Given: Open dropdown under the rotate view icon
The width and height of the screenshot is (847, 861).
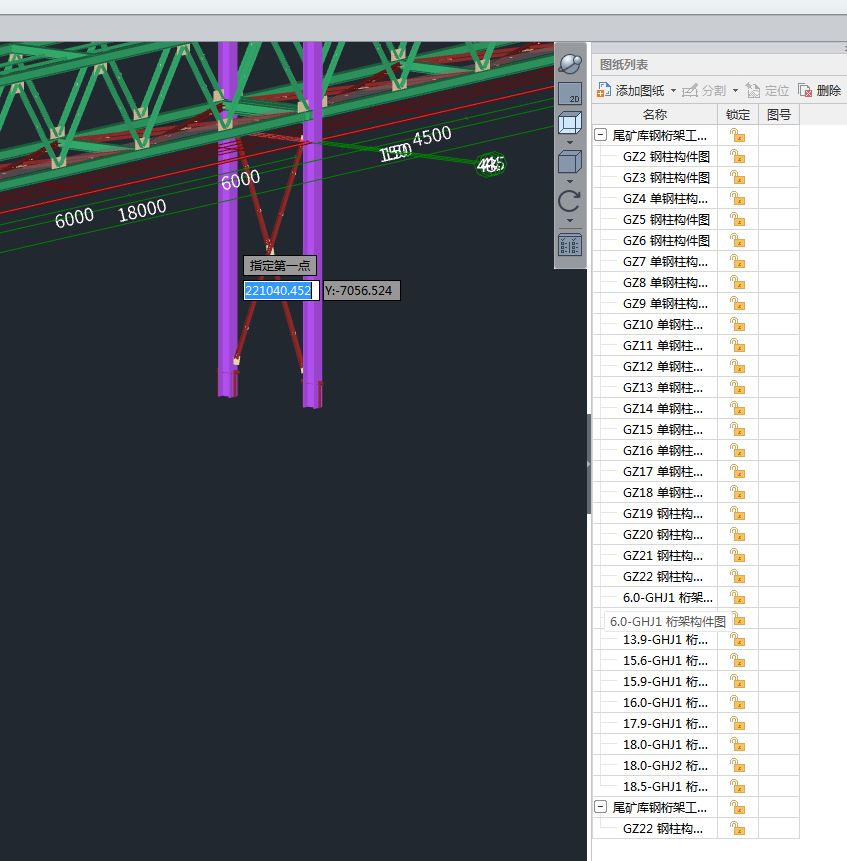Looking at the screenshot, I should point(570,221).
